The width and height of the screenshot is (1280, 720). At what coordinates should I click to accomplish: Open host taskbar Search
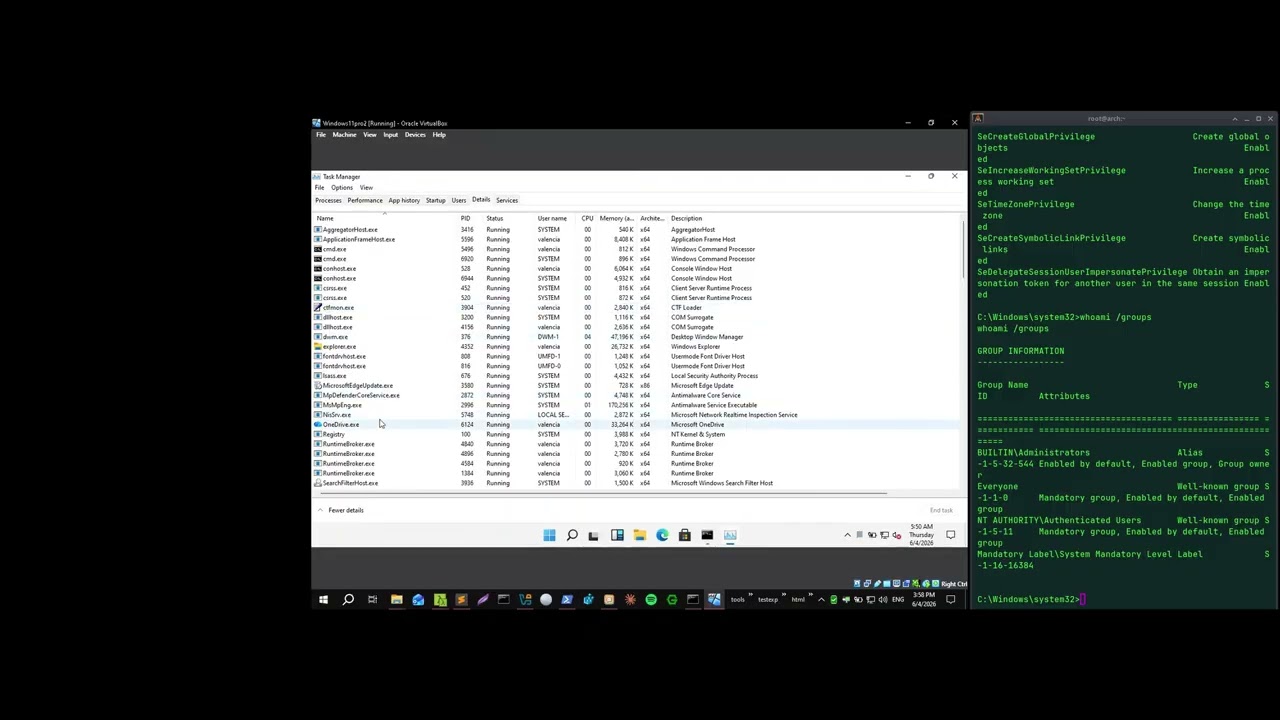(x=348, y=600)
